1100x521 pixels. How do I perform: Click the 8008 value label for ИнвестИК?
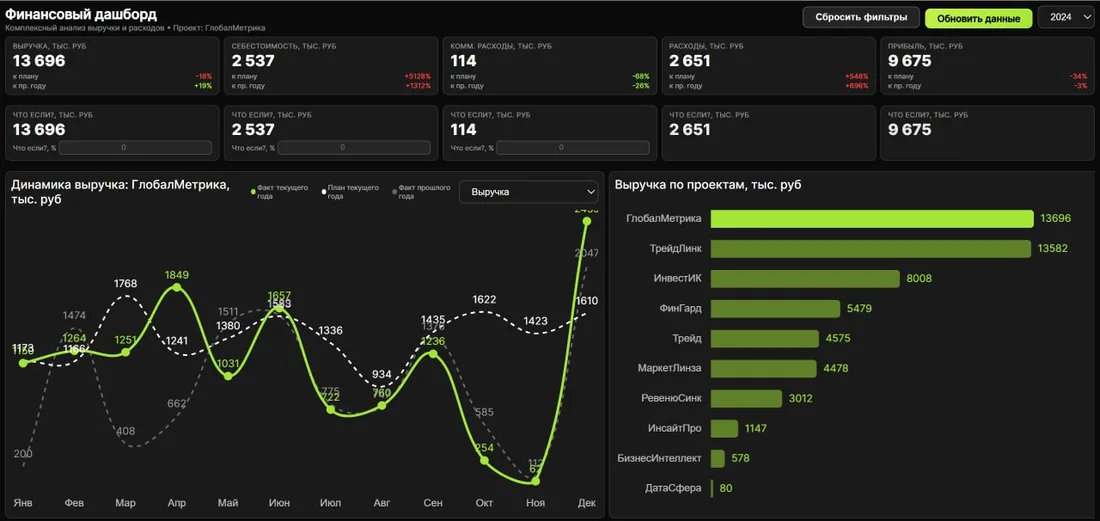pos(919,278)
